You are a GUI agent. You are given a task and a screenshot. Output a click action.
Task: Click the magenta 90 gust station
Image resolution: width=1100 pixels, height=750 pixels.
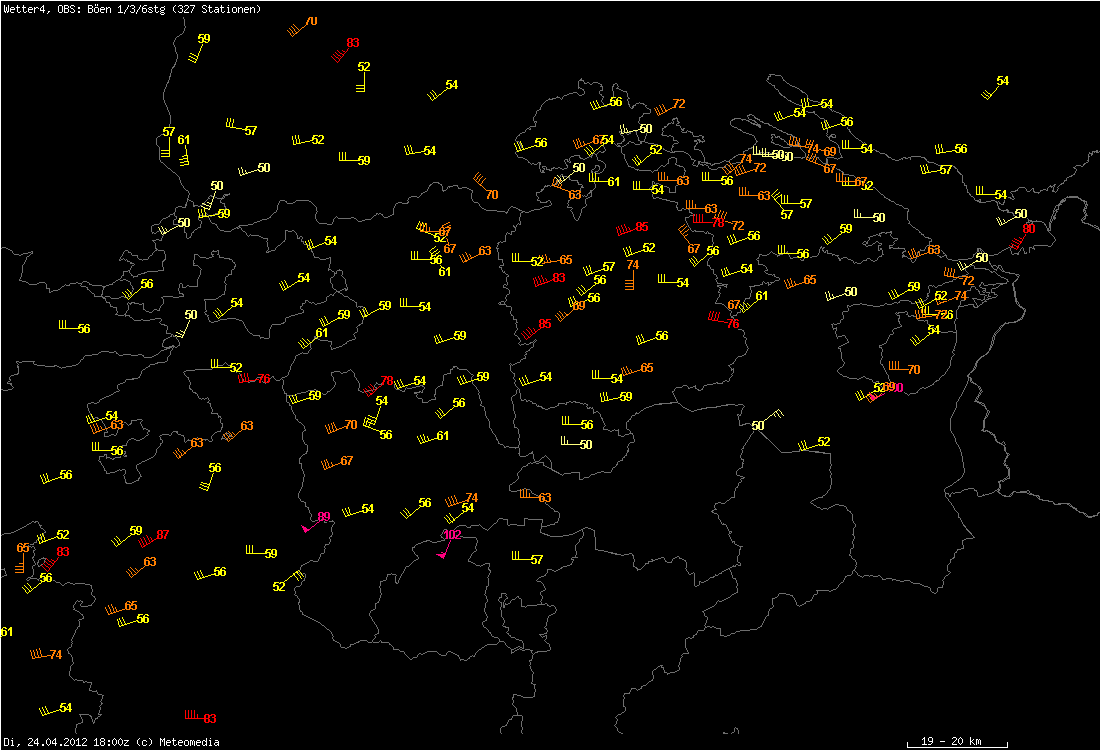pyautogui.click(x=895, y=388)
